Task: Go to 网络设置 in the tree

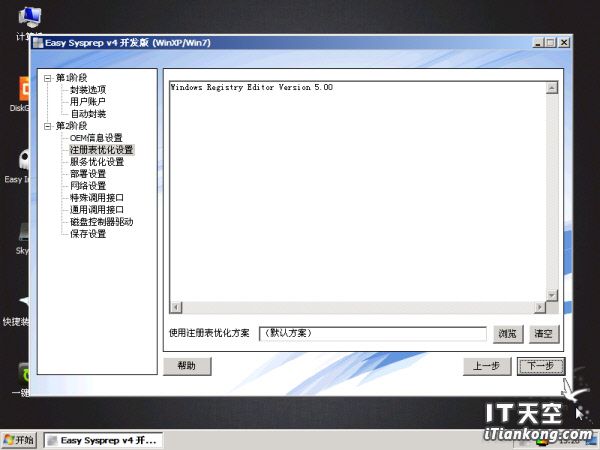Action: click(x=88, y=186)
